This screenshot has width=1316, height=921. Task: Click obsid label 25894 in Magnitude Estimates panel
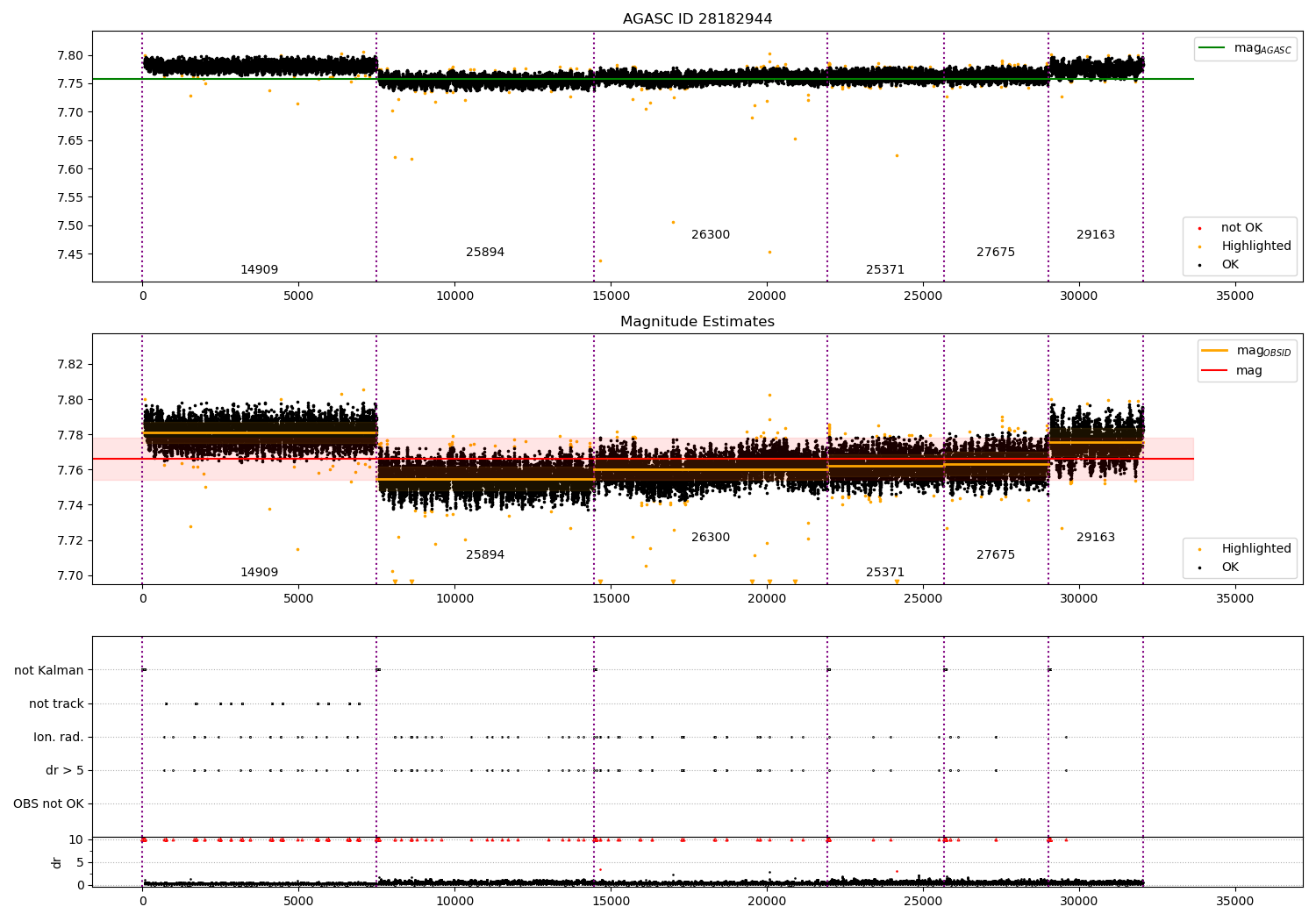click(485, 555)
